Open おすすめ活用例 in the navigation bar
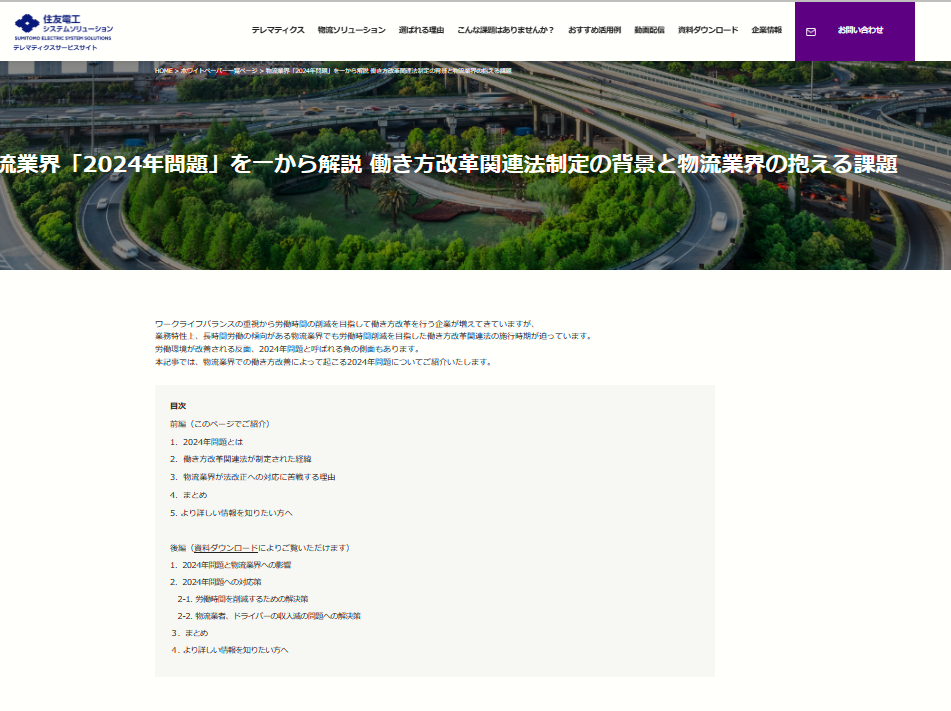 point(594,30)
